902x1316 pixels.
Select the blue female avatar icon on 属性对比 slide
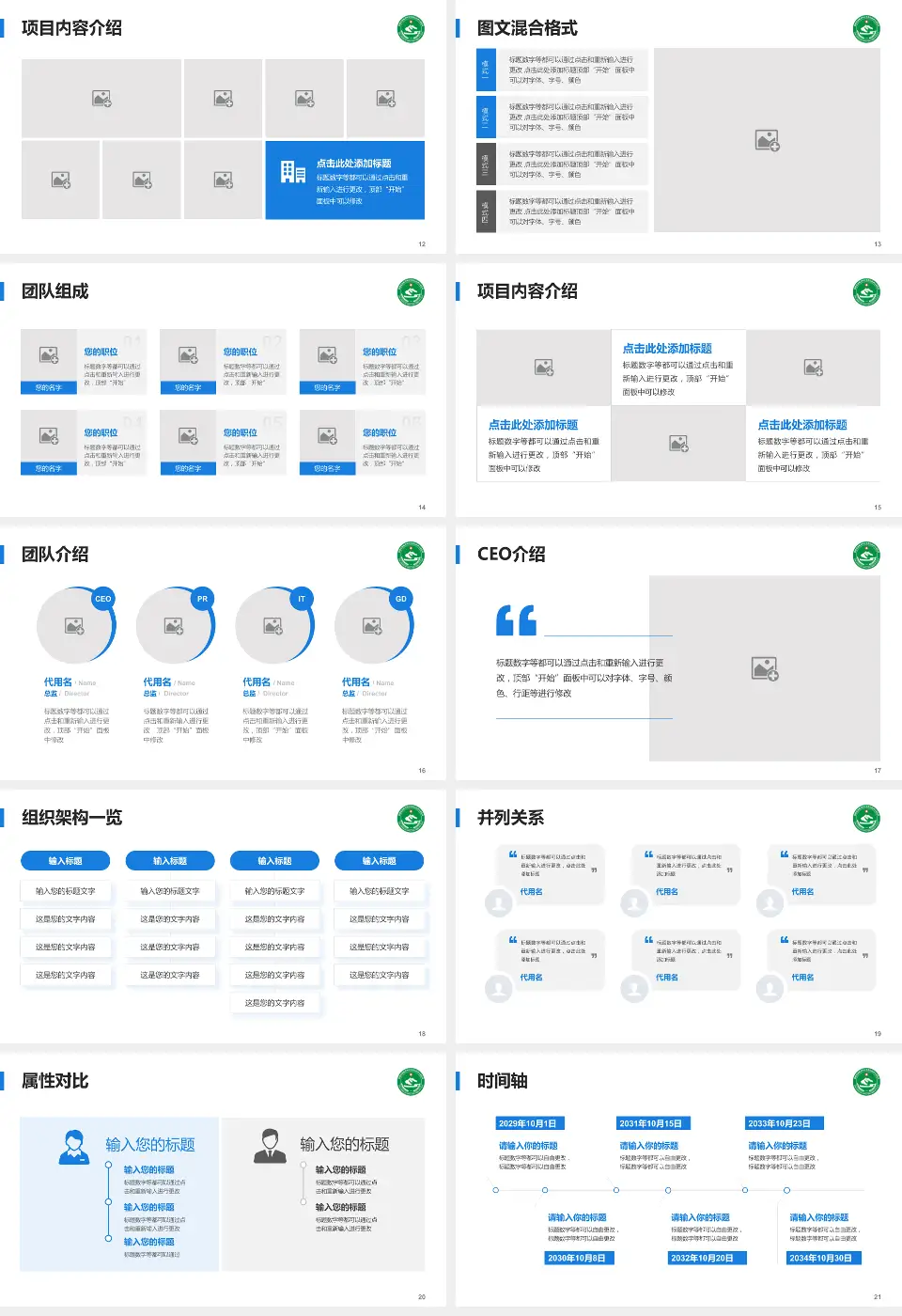tap(73, 1146)
